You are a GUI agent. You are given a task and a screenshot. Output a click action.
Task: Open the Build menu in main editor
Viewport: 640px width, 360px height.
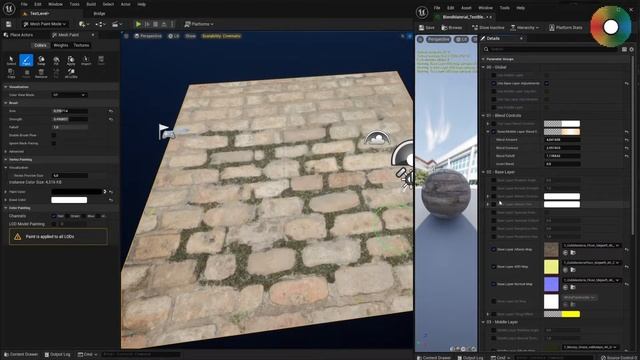(91, 4)
